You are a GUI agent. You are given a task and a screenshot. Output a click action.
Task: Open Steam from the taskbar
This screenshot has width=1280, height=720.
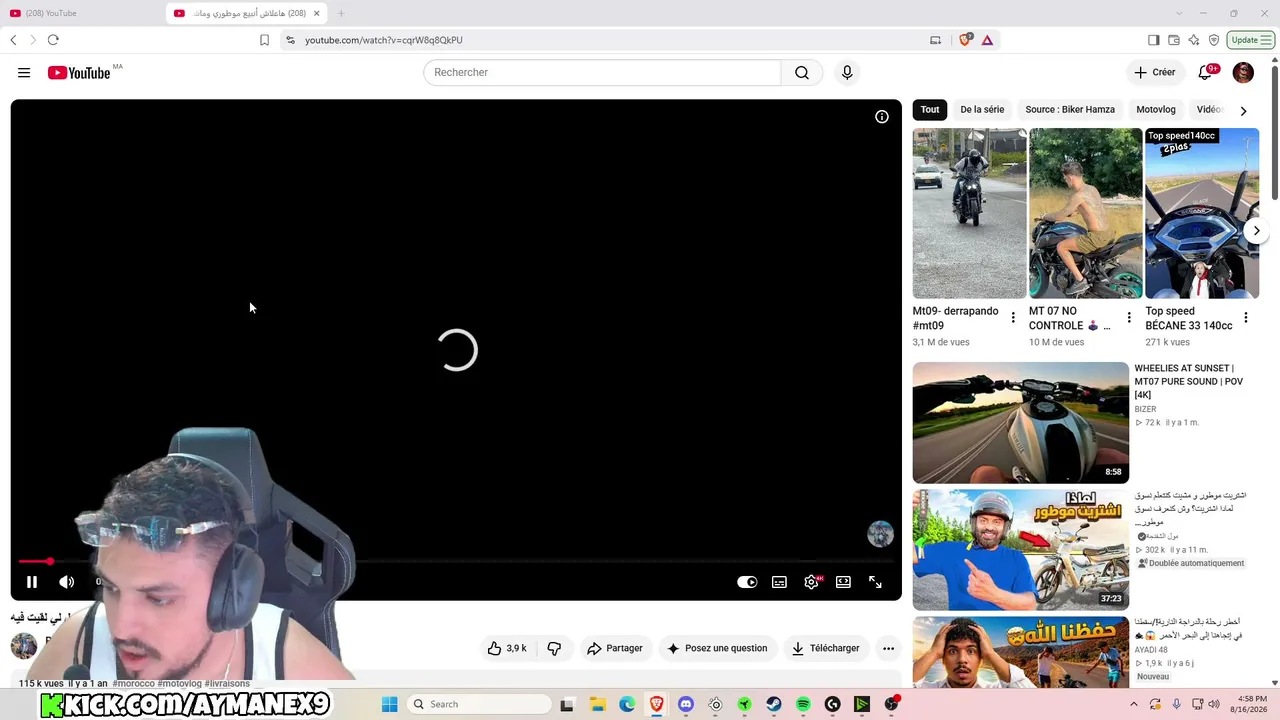774,704
